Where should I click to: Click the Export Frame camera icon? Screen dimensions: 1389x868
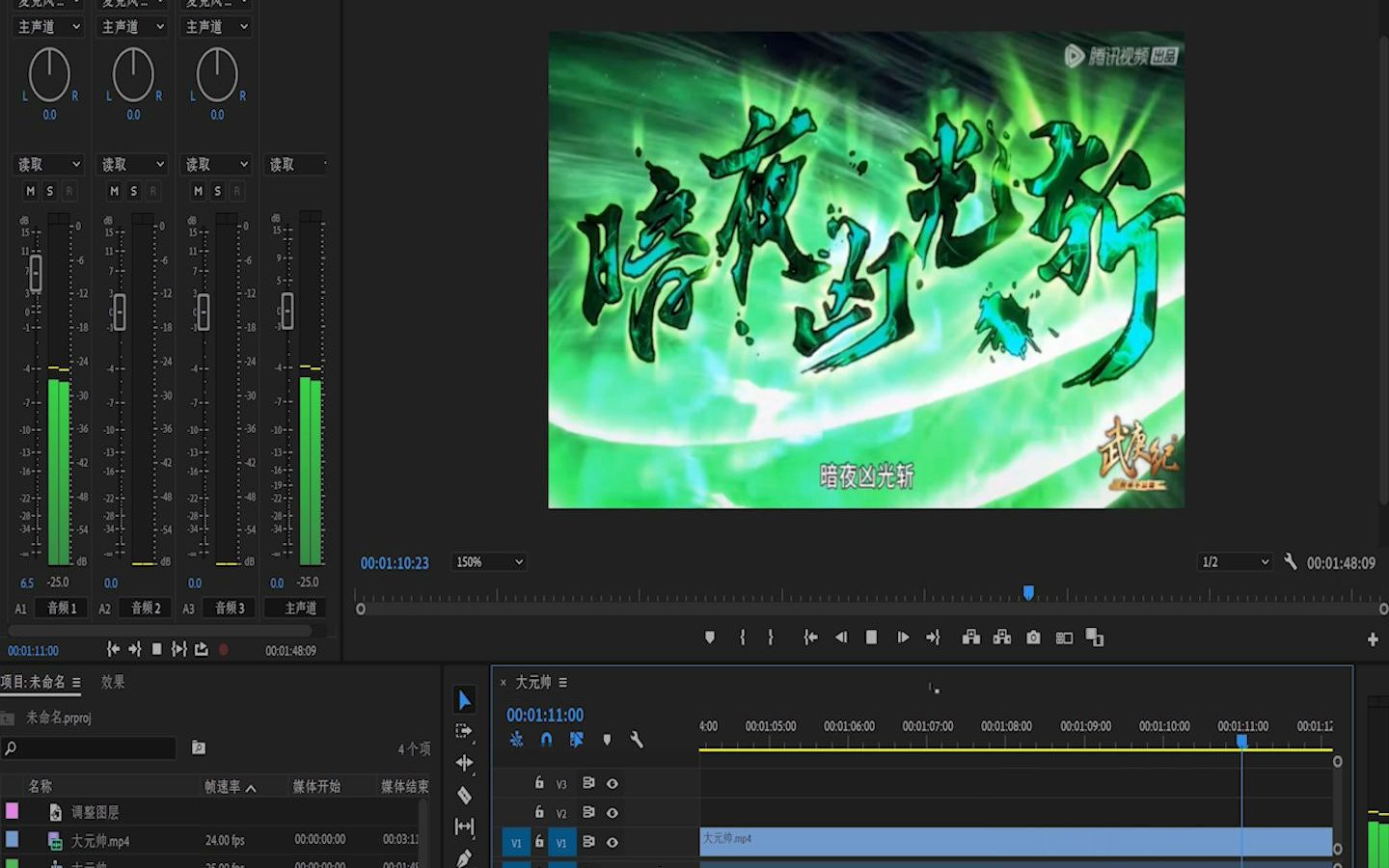click(x=1033, y=637)
